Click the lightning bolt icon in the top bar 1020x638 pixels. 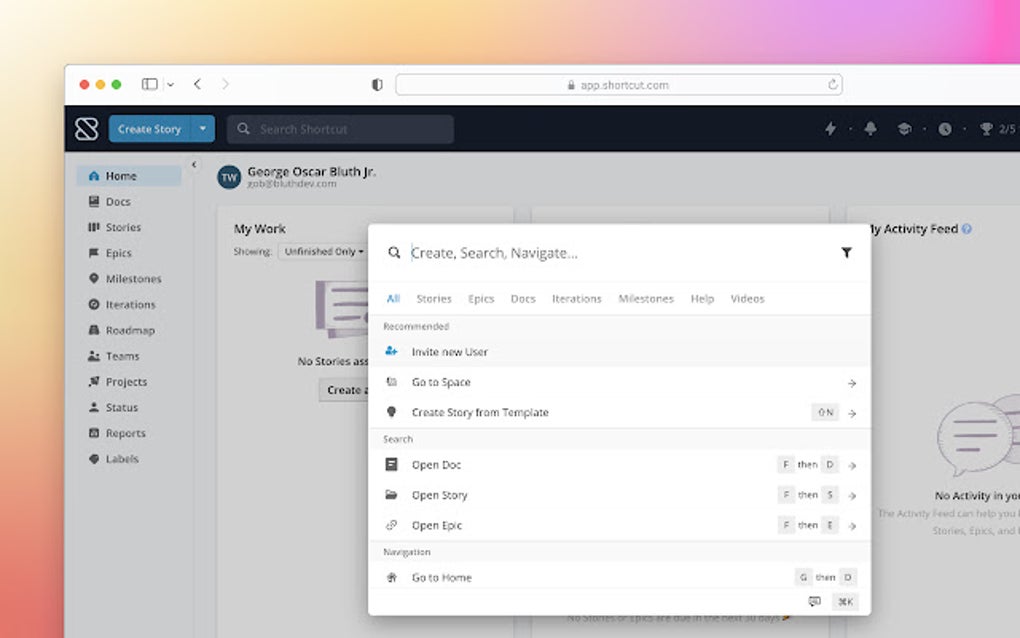click(x=830, y=129)
